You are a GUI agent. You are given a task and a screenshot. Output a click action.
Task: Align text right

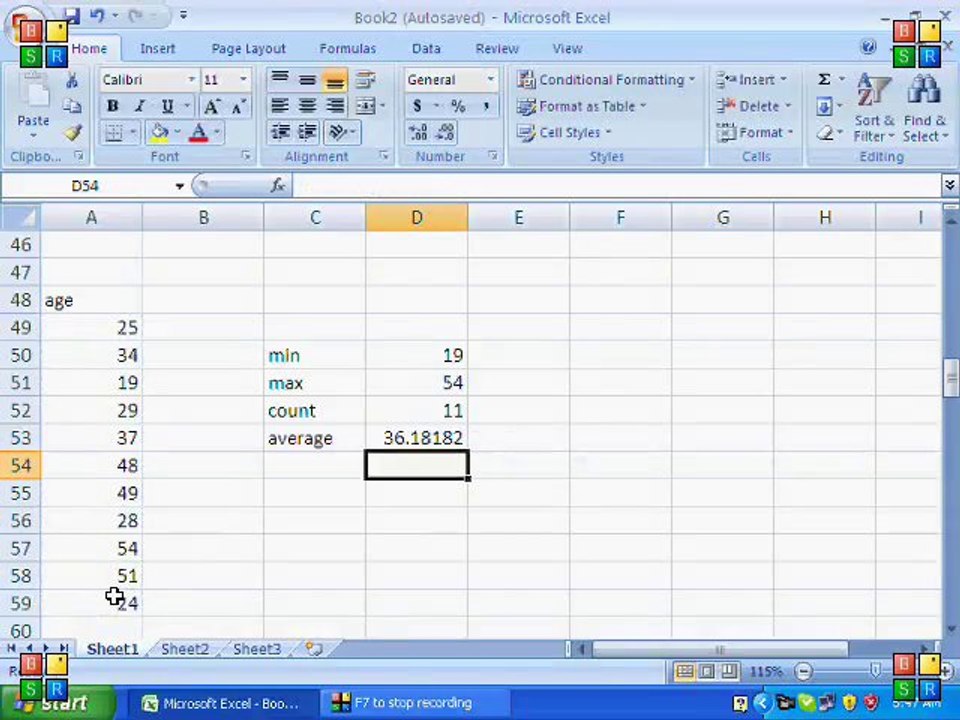pos(335,106)
